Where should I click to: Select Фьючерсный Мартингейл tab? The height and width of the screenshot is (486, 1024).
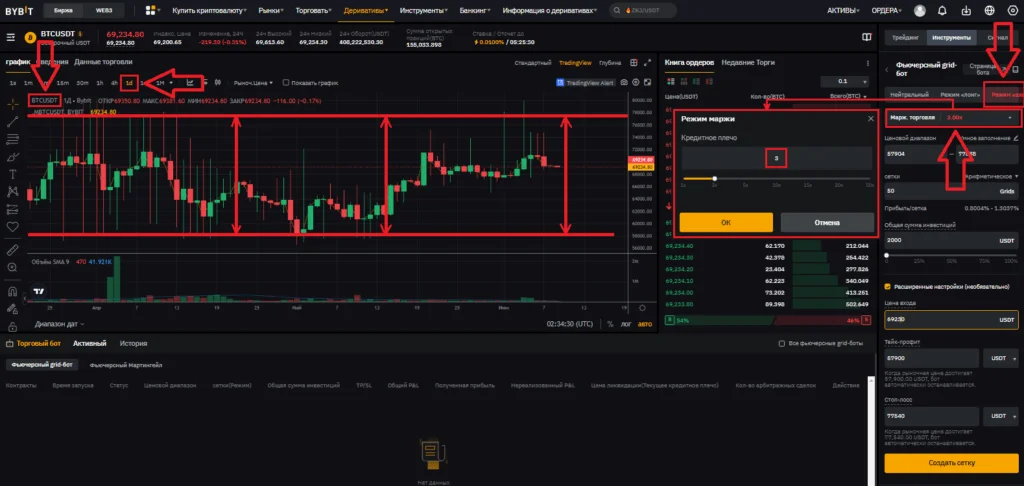coord(126,364)
